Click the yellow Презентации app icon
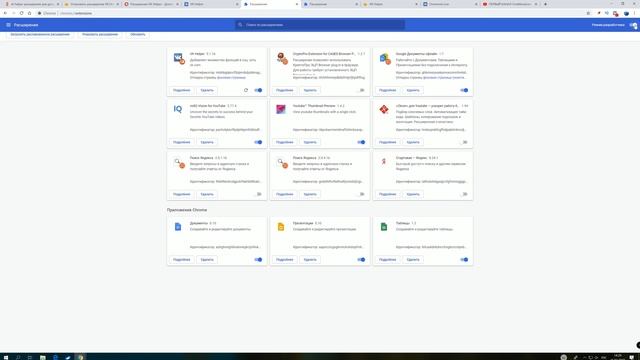 click(281, 227)
